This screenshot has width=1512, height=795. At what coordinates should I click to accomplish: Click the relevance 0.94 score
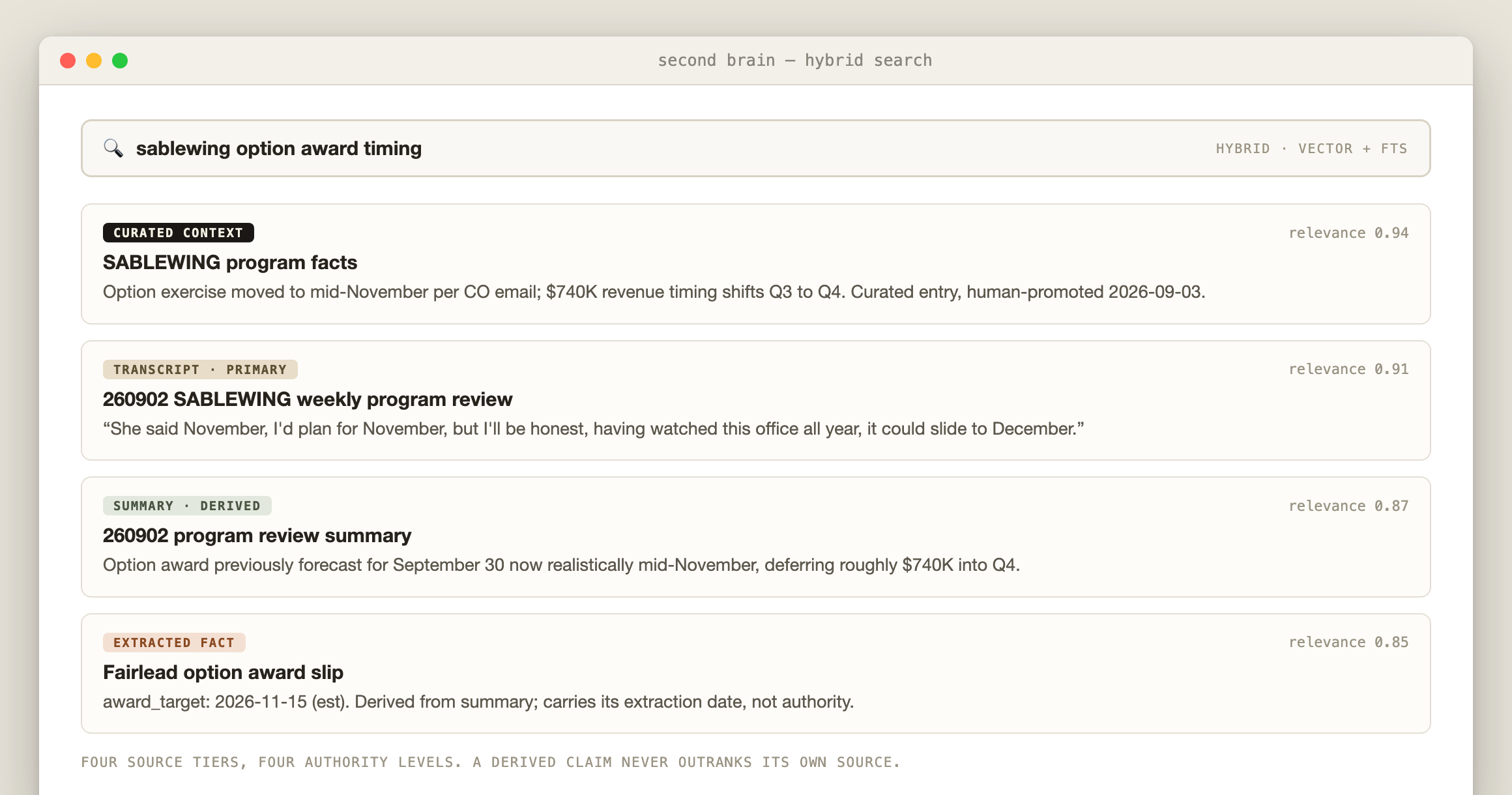coord(1348,233)
